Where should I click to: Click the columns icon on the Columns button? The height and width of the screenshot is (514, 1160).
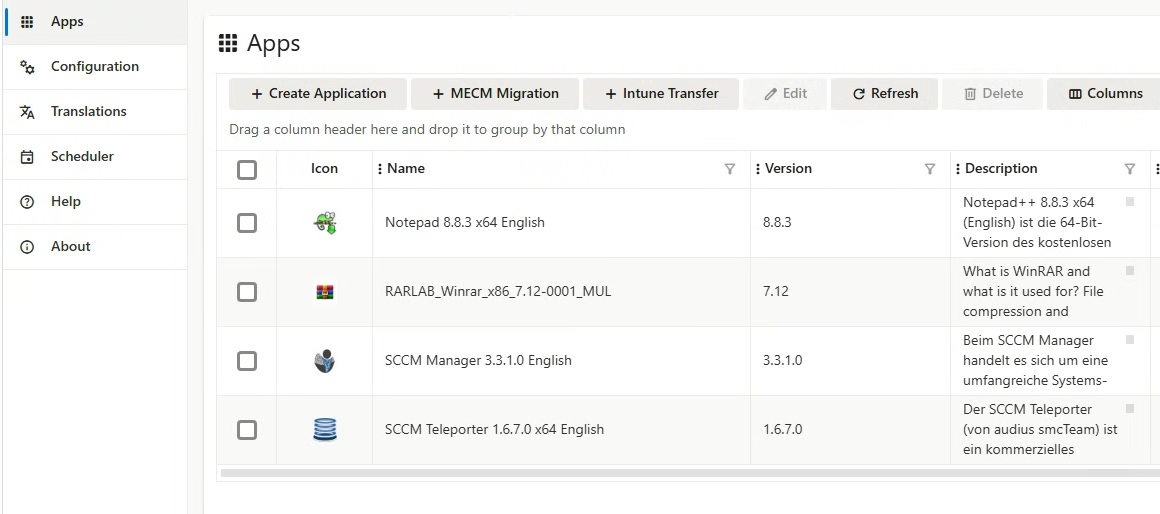click(x=1076, y=94)
